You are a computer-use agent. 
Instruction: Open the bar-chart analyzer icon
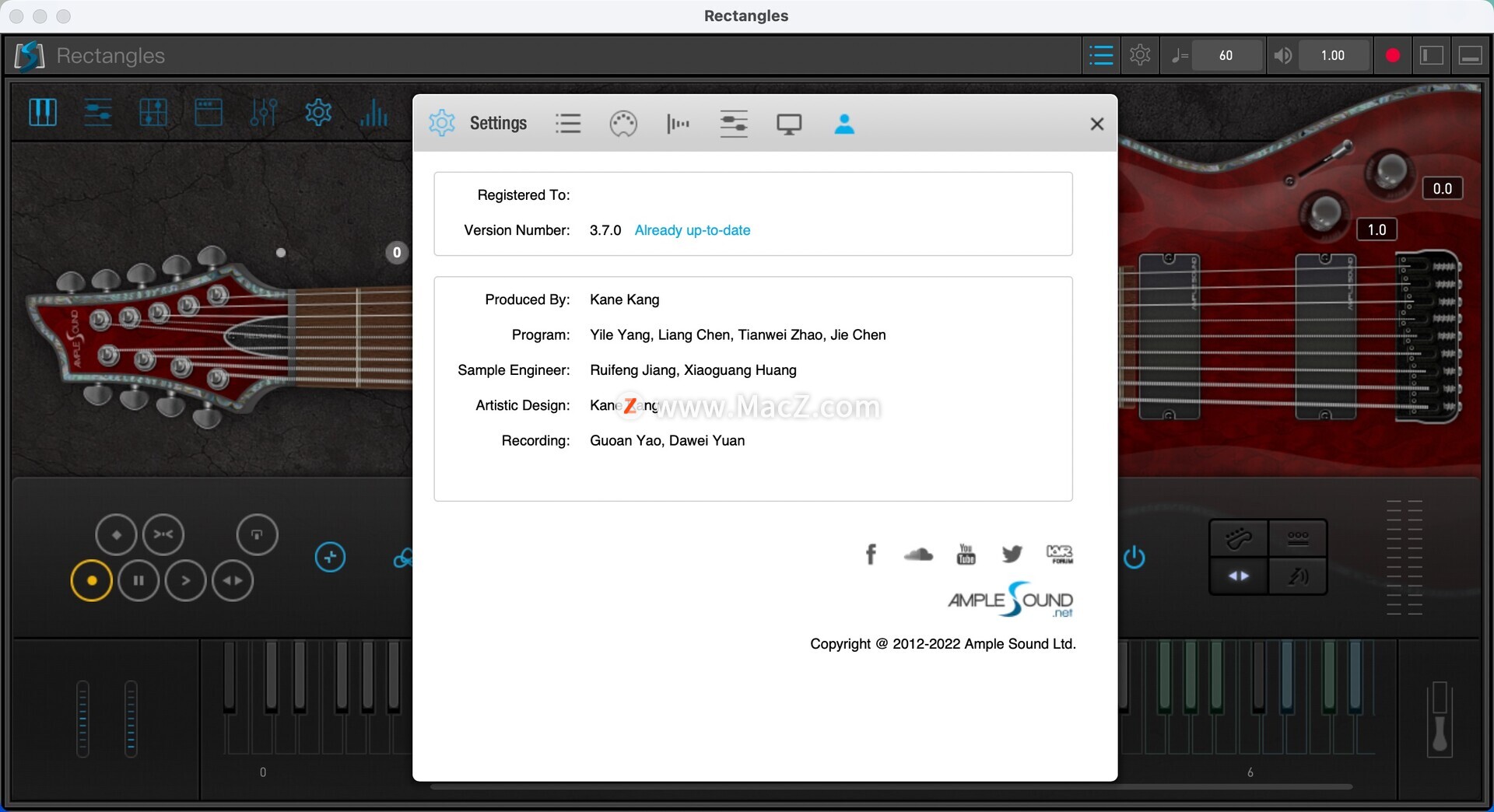pyautogui.click(x=373, y=113)
